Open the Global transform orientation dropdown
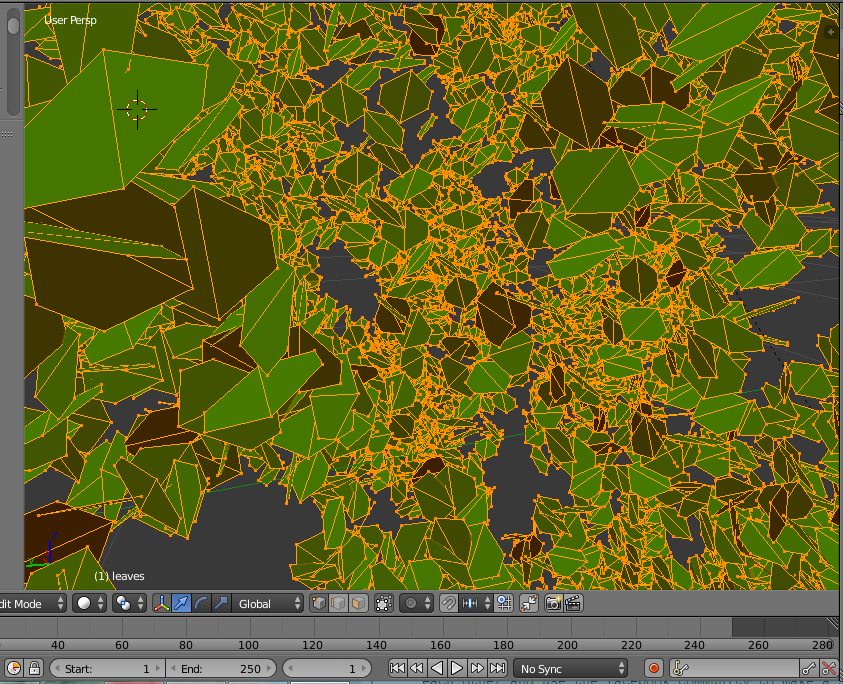843x684 pixels. click(x=268, y=603)
